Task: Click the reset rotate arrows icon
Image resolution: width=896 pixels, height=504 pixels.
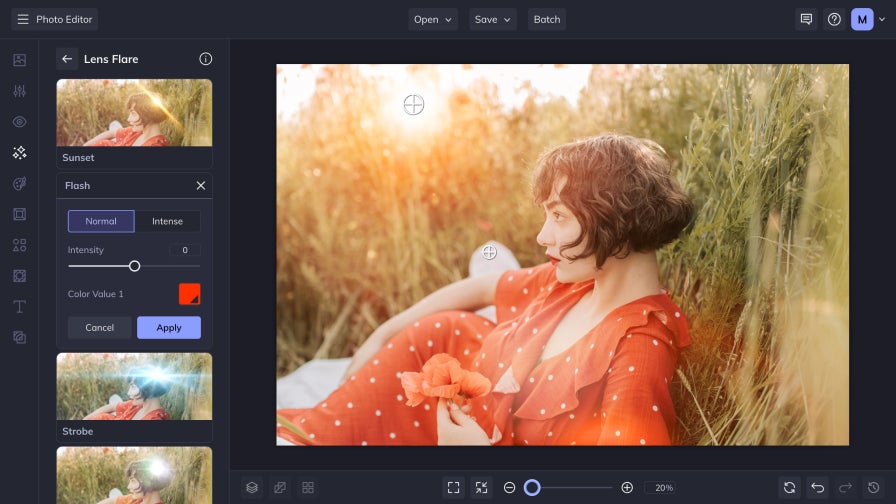Action: pos(790,487)
